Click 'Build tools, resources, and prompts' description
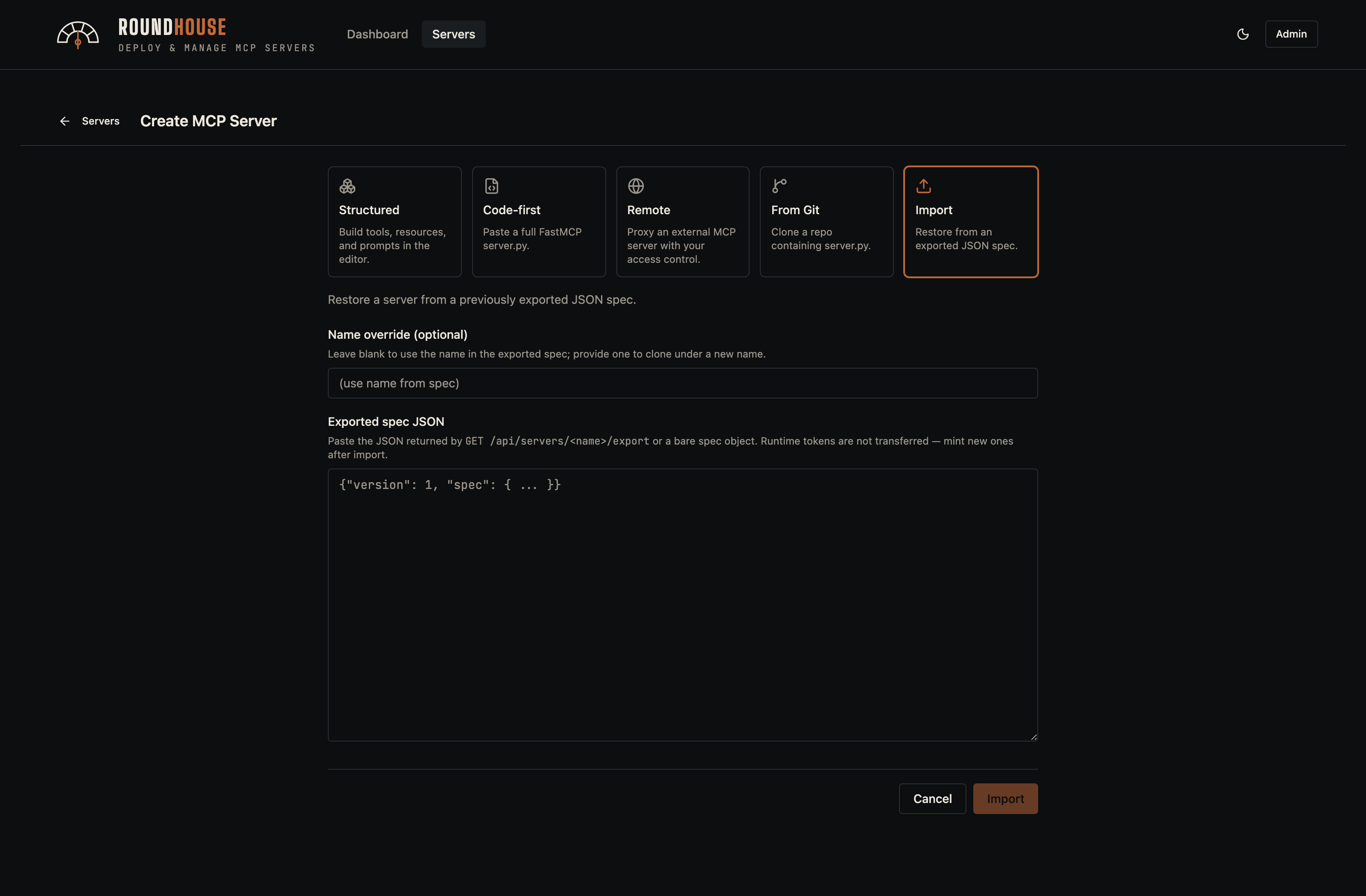Screen dimensions: 1366x896 point(392,245)
